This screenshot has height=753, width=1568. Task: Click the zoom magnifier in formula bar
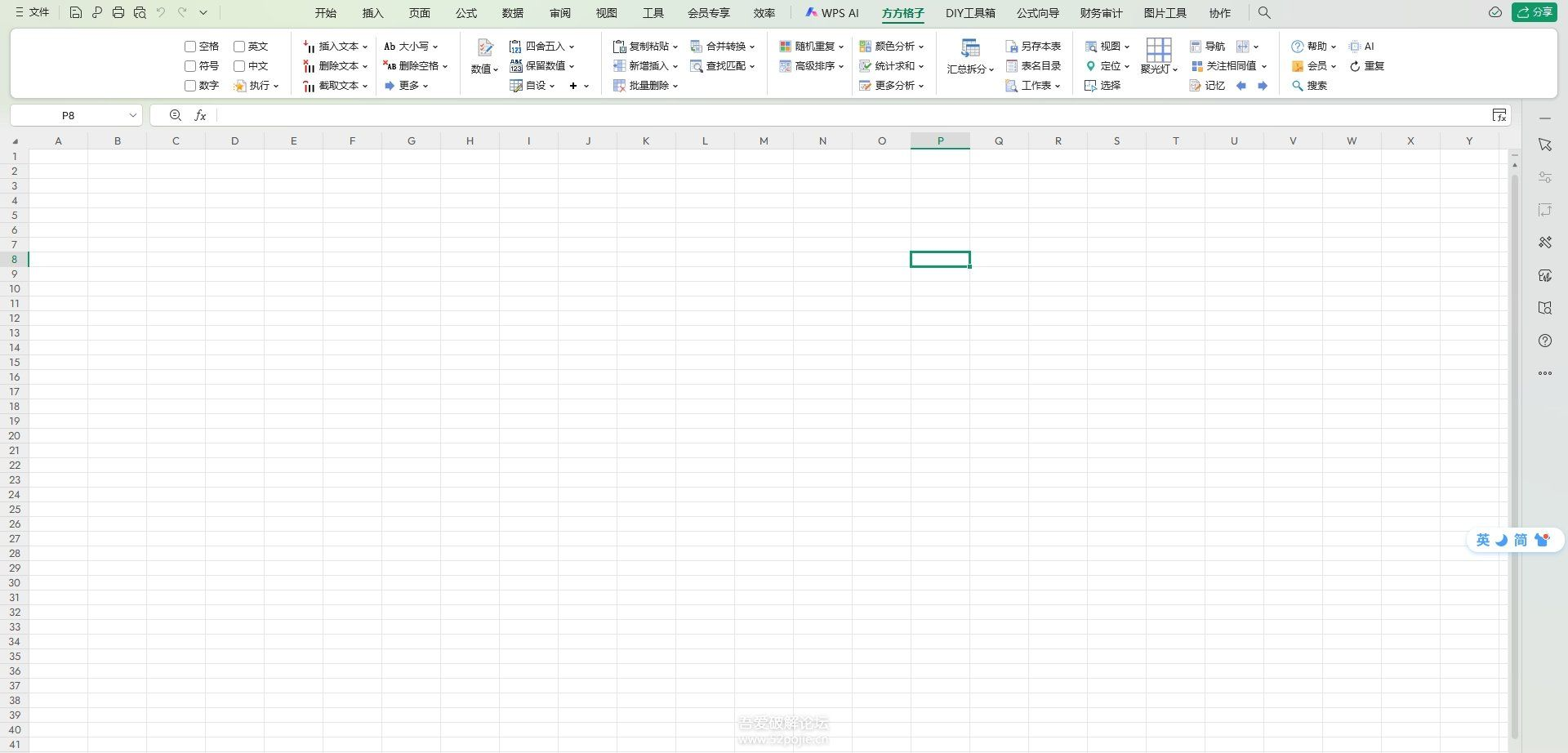(175, 115)
